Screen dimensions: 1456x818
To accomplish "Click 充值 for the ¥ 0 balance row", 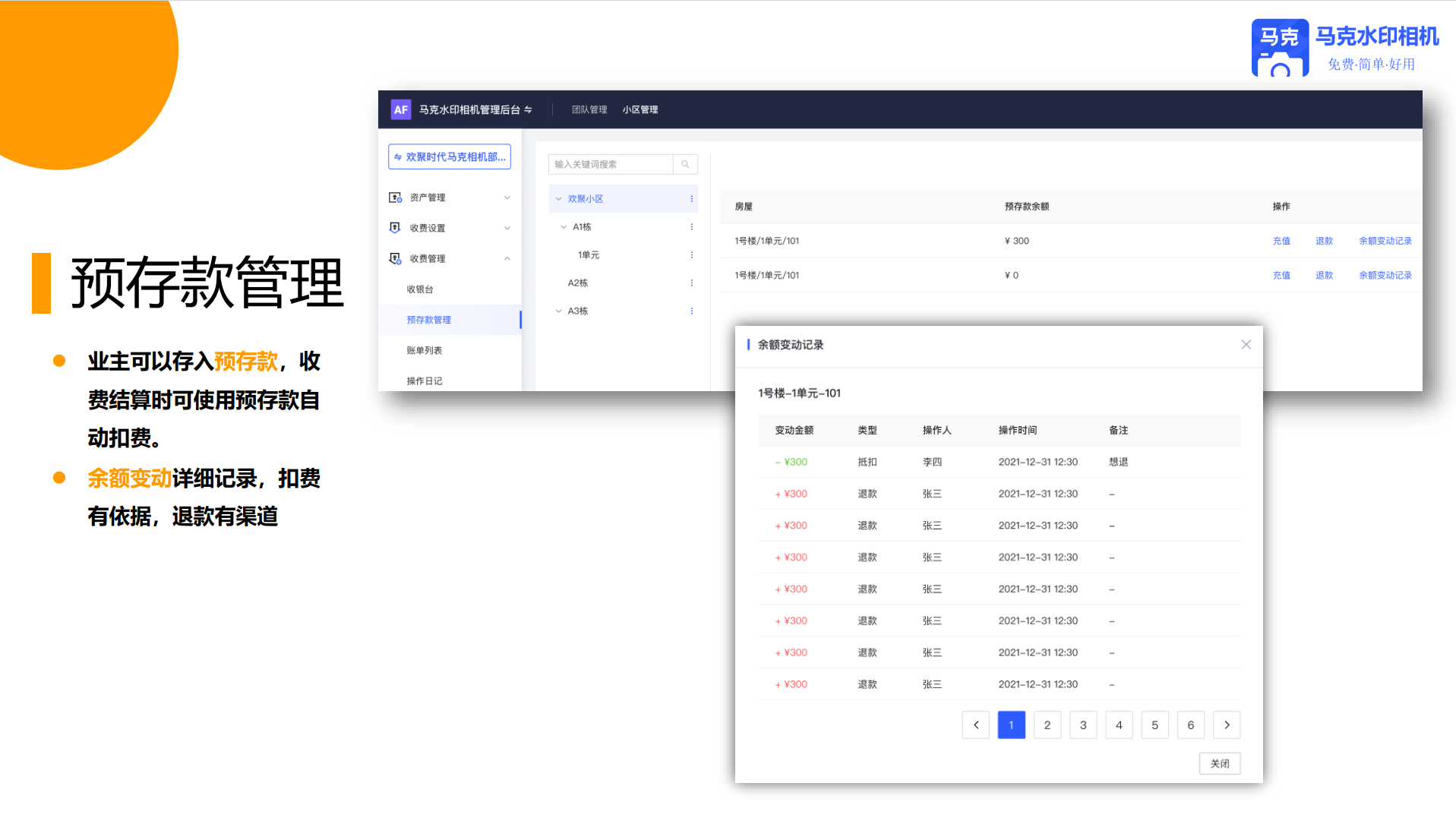I will (x=1281, y=276).
